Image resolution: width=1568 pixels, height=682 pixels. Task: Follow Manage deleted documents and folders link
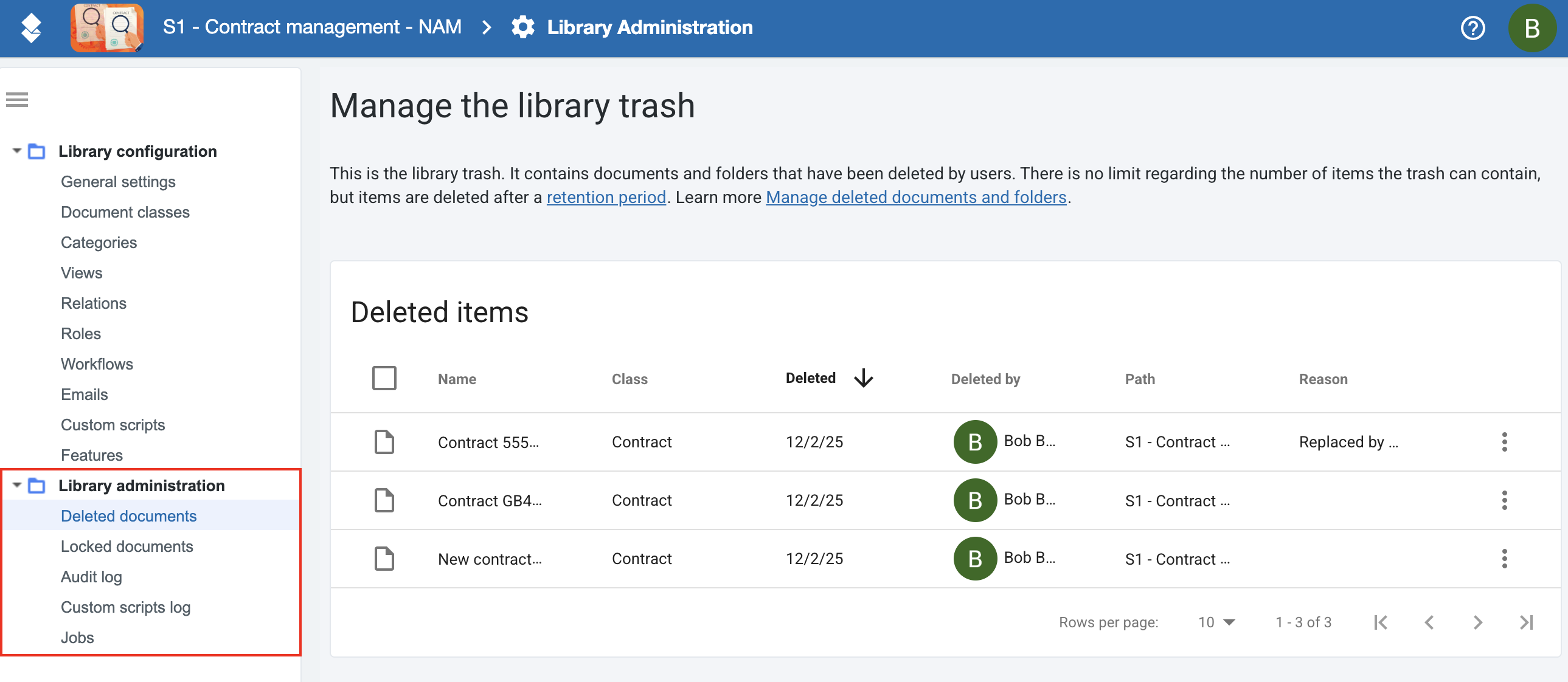915,198
